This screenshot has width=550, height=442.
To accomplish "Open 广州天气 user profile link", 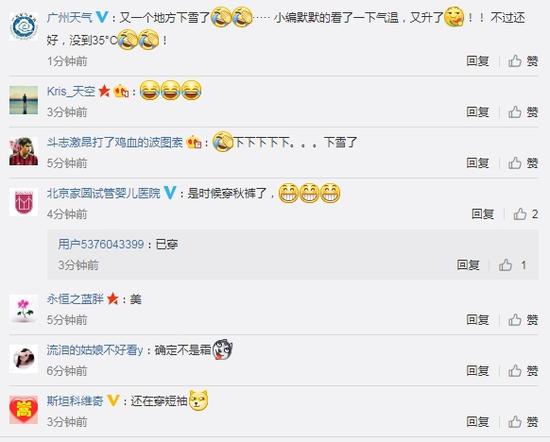I will pos(70,17).
